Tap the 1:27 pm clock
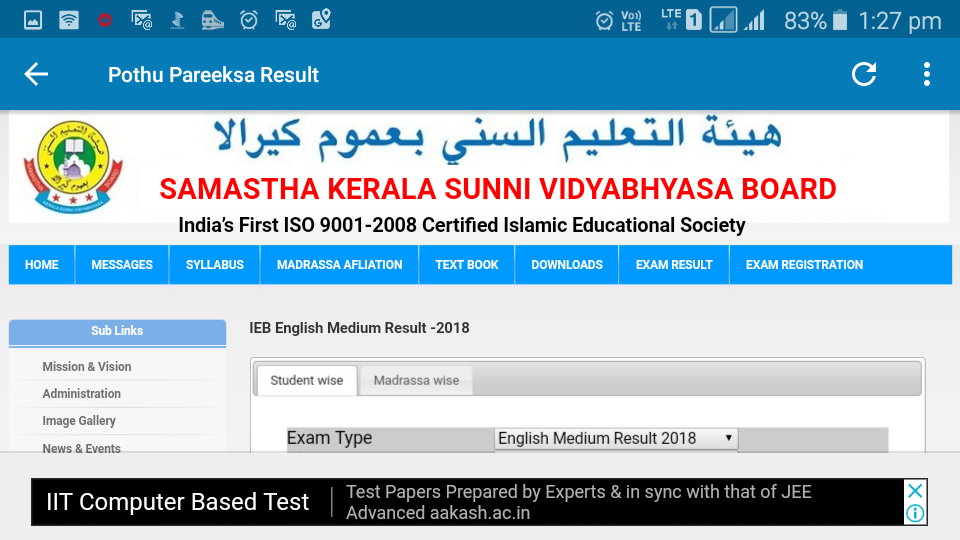 (x=899, y=21)
